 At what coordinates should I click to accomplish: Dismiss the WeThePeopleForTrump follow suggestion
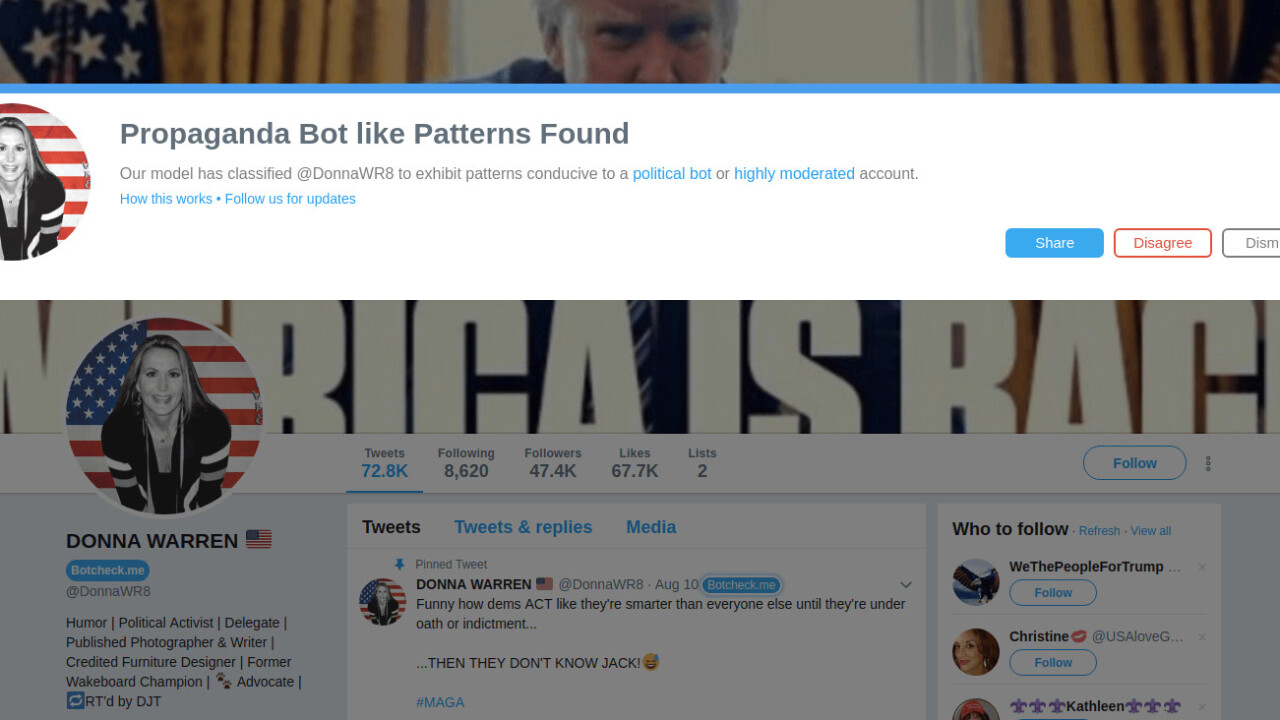[x=1202, y=568]
